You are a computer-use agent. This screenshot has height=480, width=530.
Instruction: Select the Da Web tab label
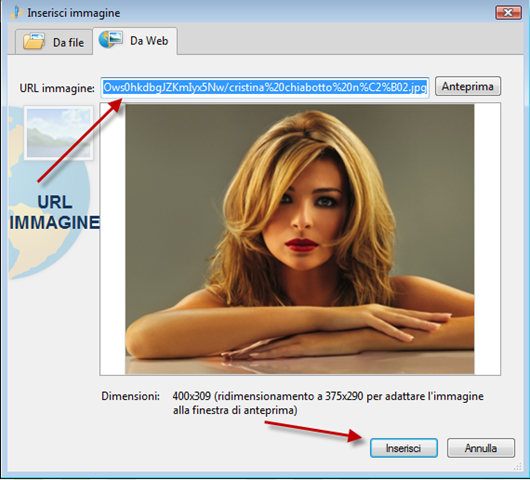pyautogui.click(x=149, y=41)
